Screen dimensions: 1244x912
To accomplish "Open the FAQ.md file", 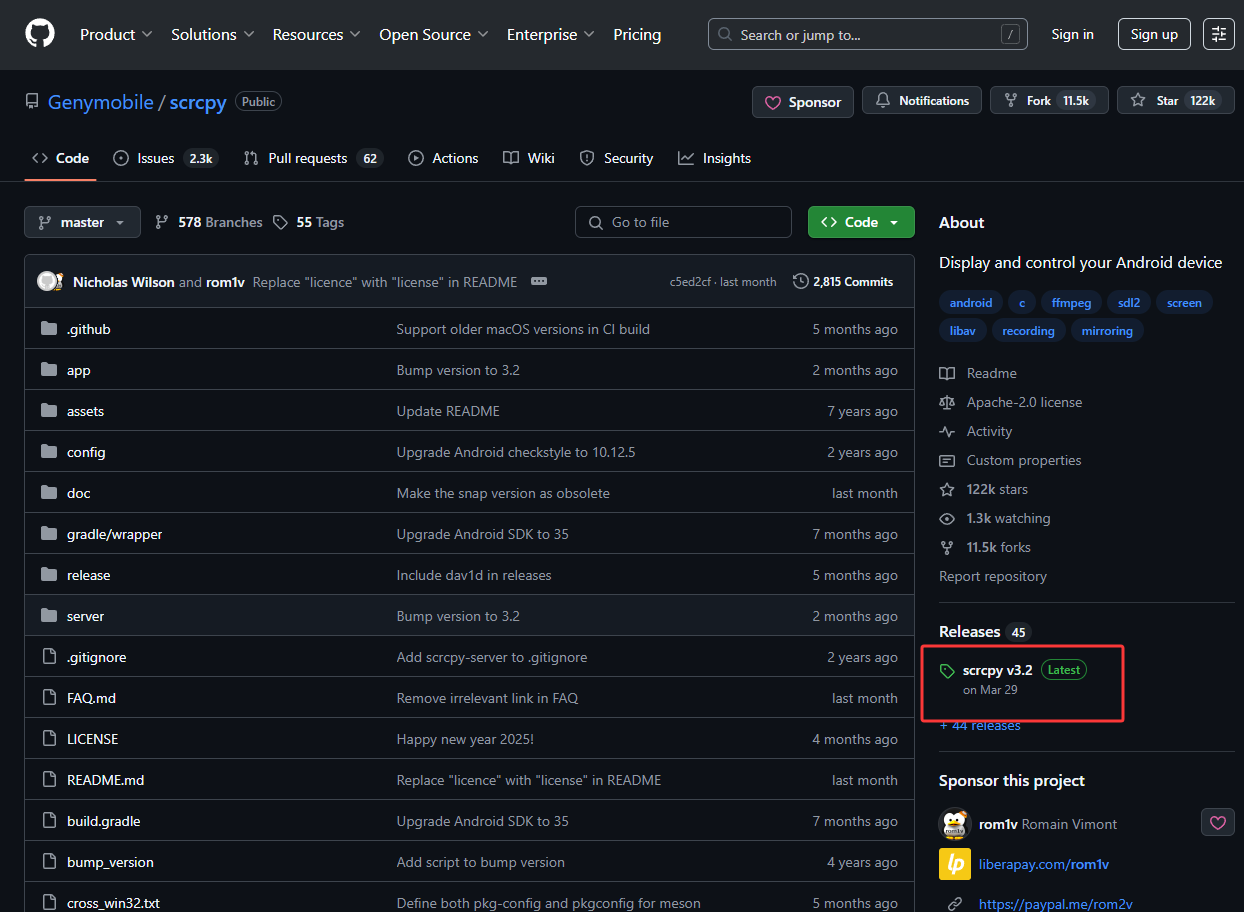I will coord(91,698).
